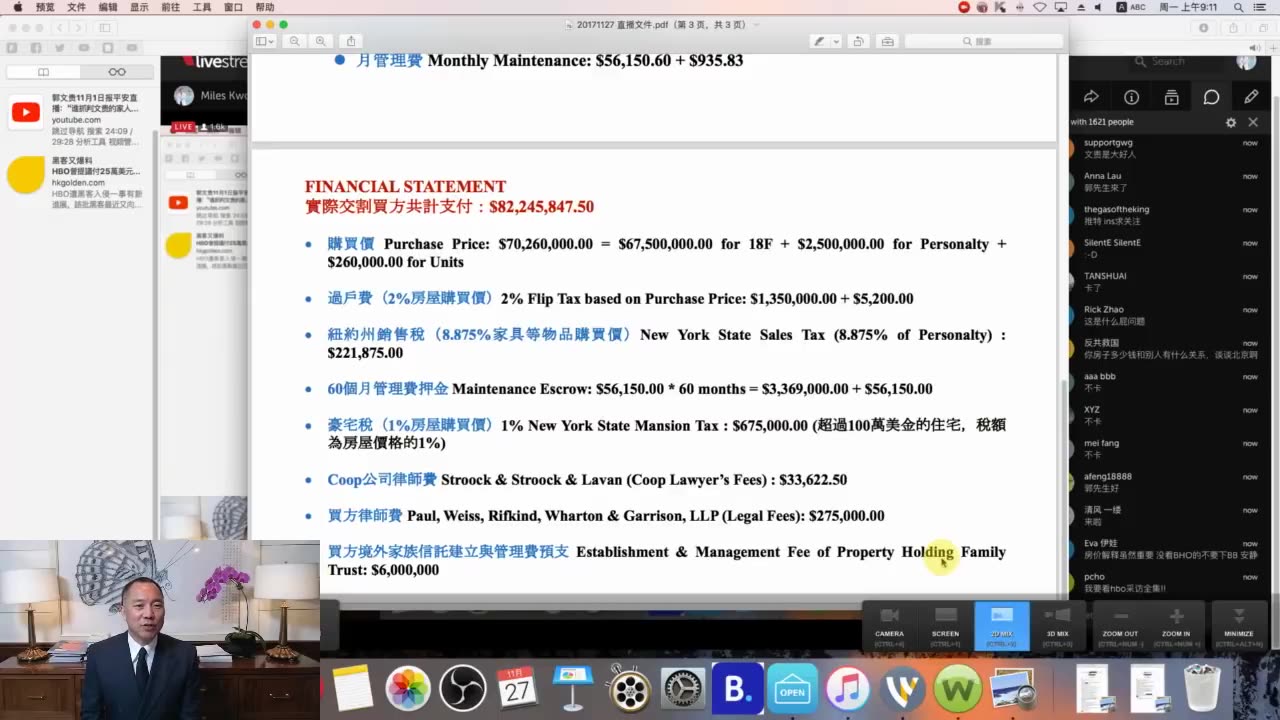Open the 编辑 menu
The height and width of the screenshot is (720, 1280).
coord(108,7)
